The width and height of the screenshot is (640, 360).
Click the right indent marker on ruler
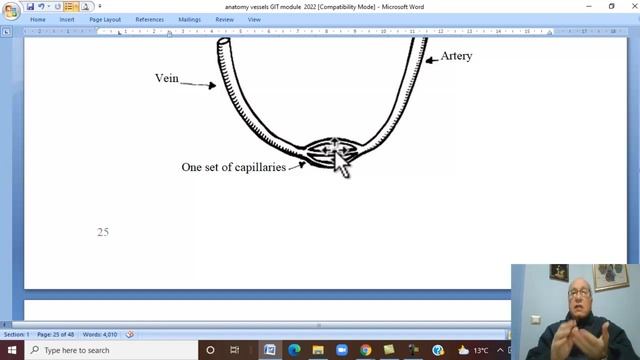click(x=549, y=33)
